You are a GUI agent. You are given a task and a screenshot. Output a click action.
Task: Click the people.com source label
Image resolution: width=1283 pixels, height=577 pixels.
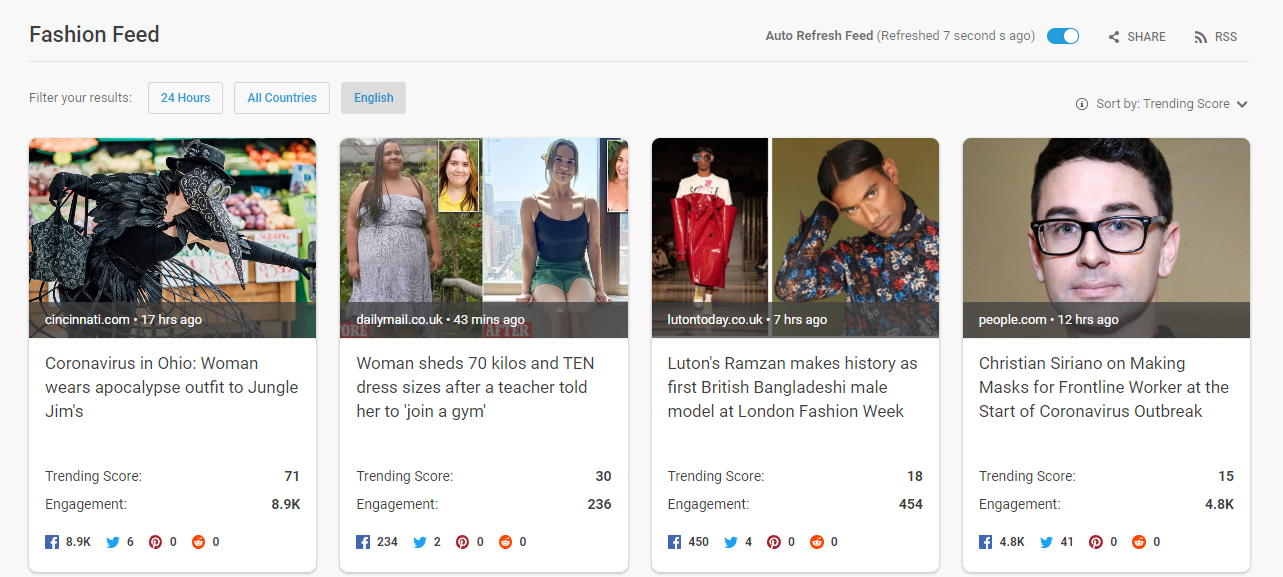[x=1012, y=320]
